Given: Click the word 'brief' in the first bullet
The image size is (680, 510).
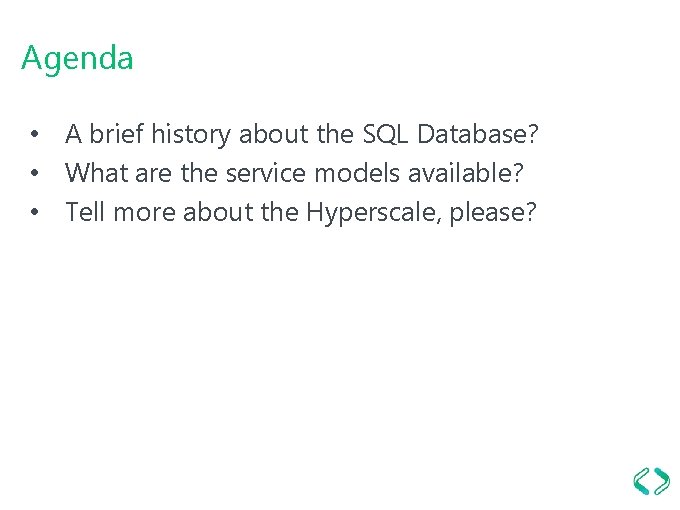Looking at the screenshot, I should point(115,134).
